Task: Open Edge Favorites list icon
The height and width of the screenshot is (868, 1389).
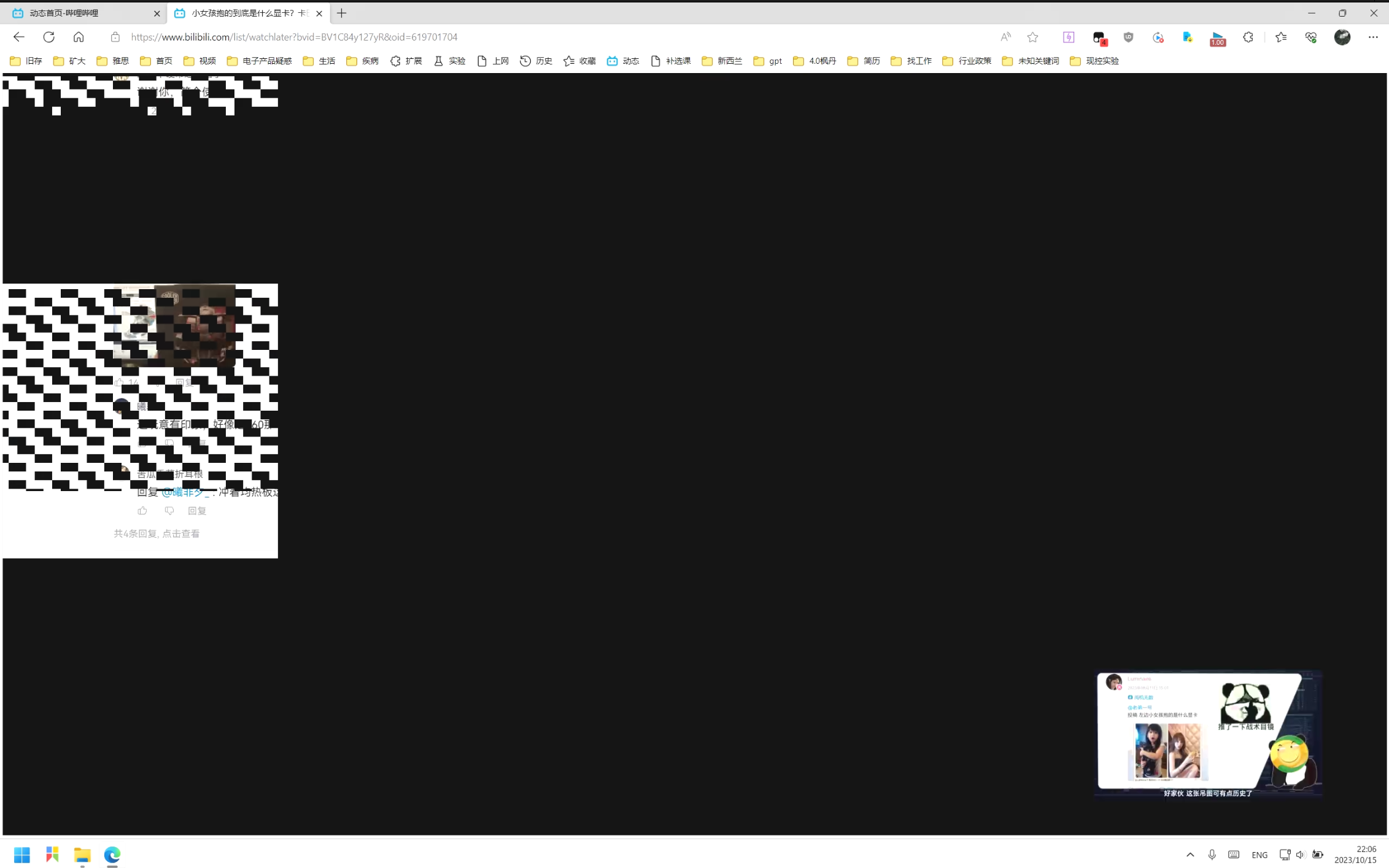Action: (1280, 37)
